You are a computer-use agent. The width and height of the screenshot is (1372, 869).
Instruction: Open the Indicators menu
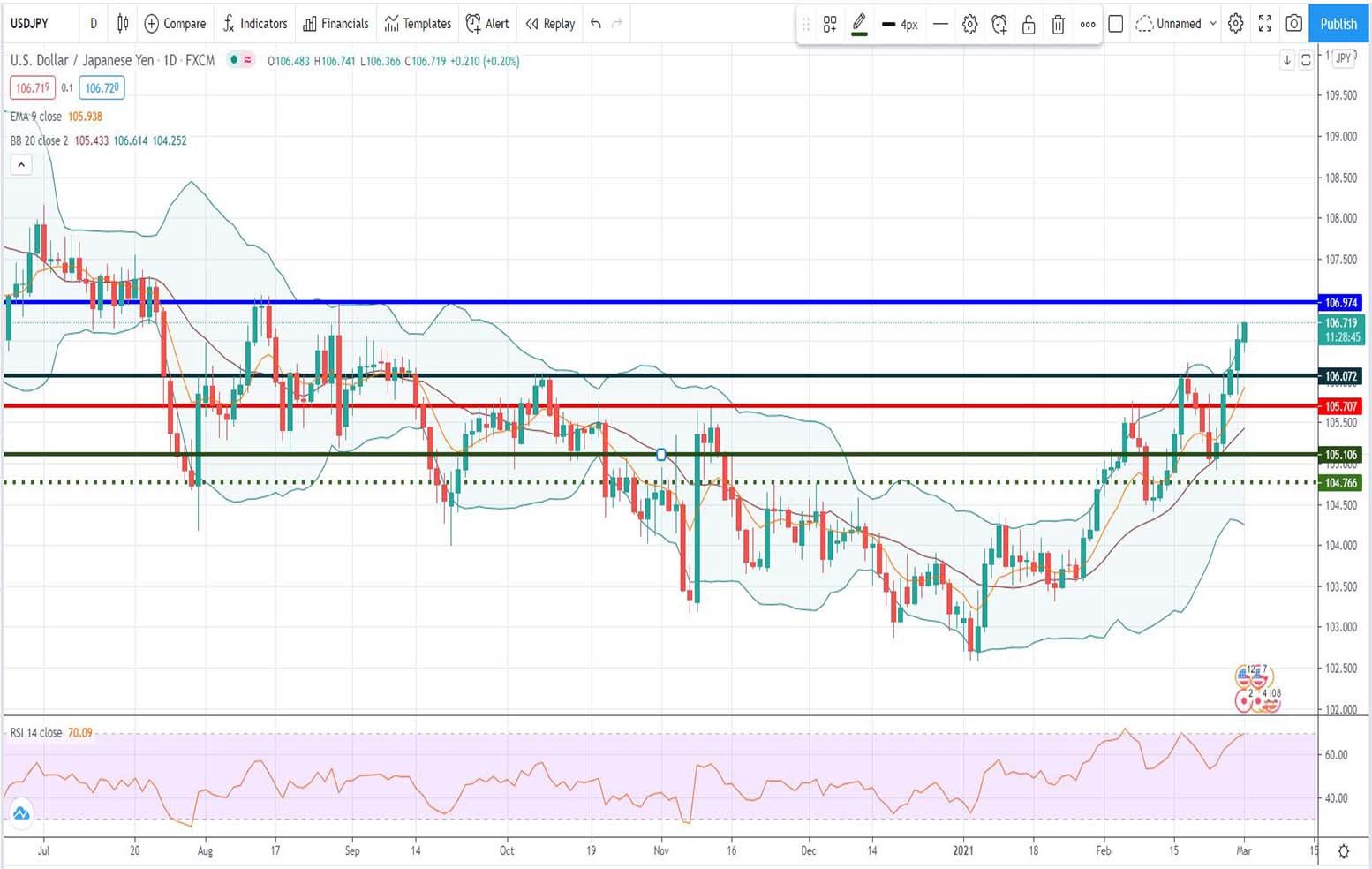255,24
